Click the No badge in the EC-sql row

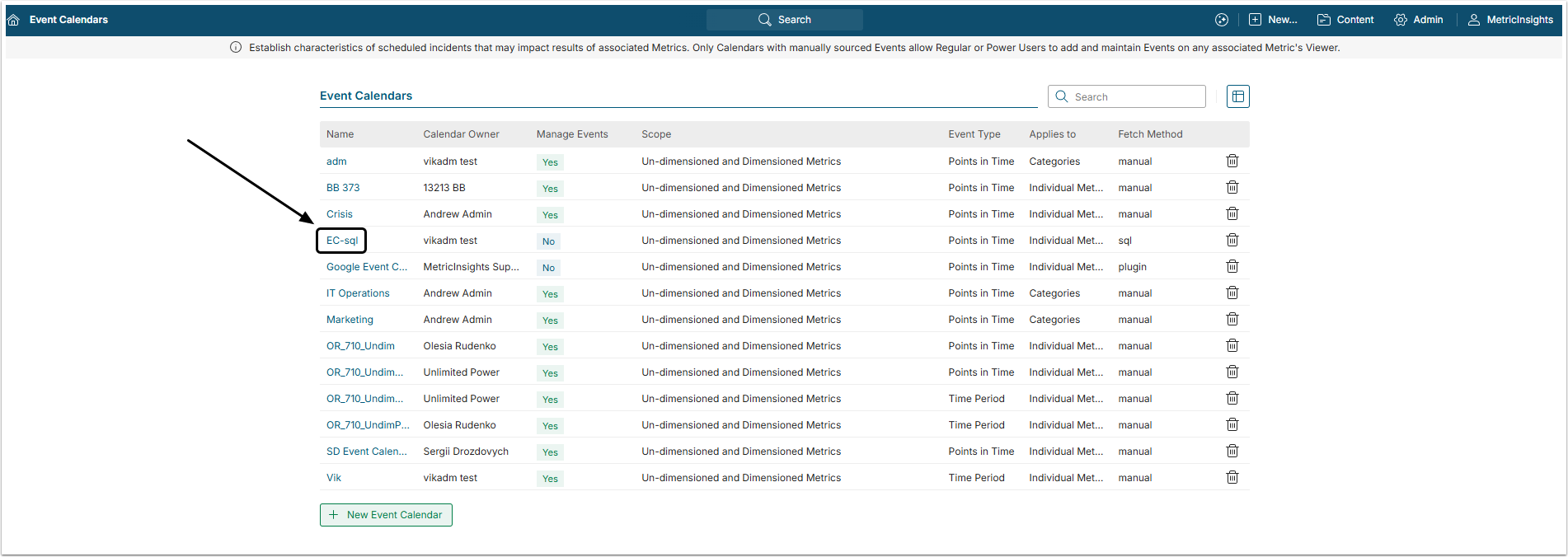tap(548, 241)
